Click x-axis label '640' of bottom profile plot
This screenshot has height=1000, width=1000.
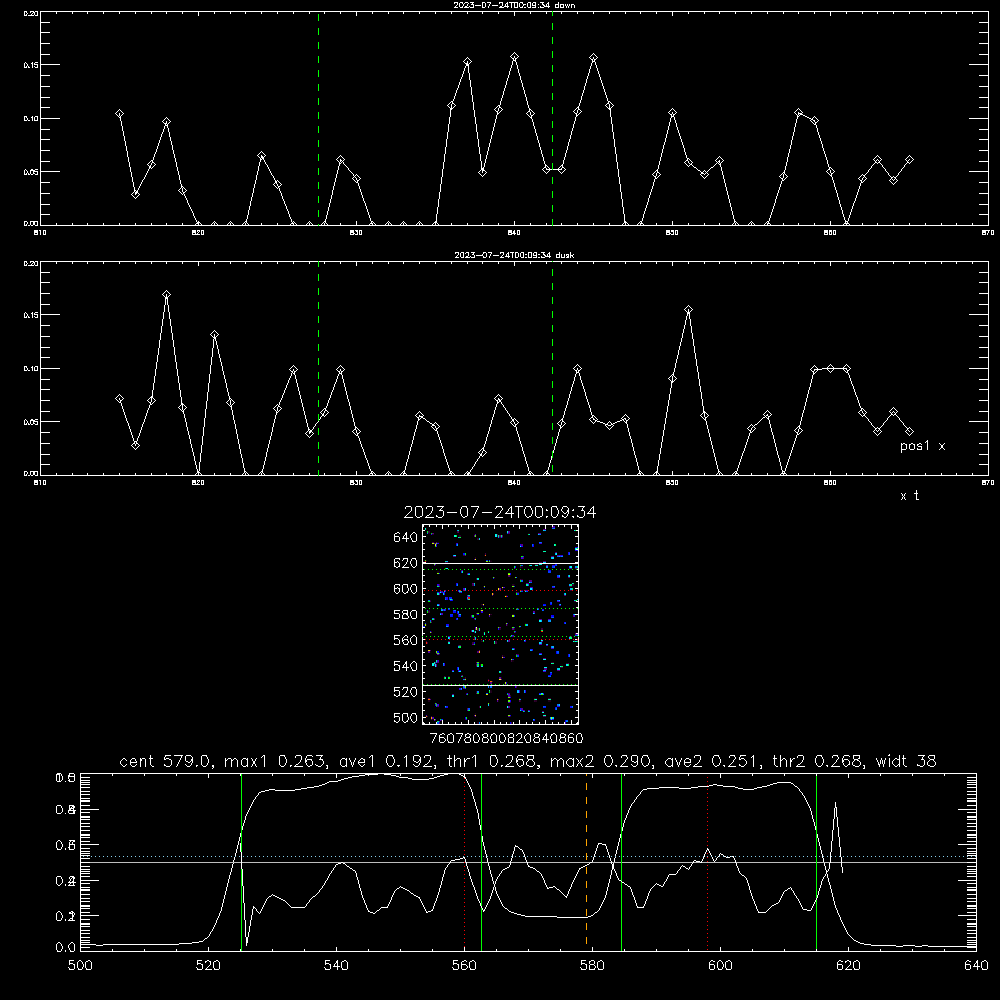(x=976, y=966)
